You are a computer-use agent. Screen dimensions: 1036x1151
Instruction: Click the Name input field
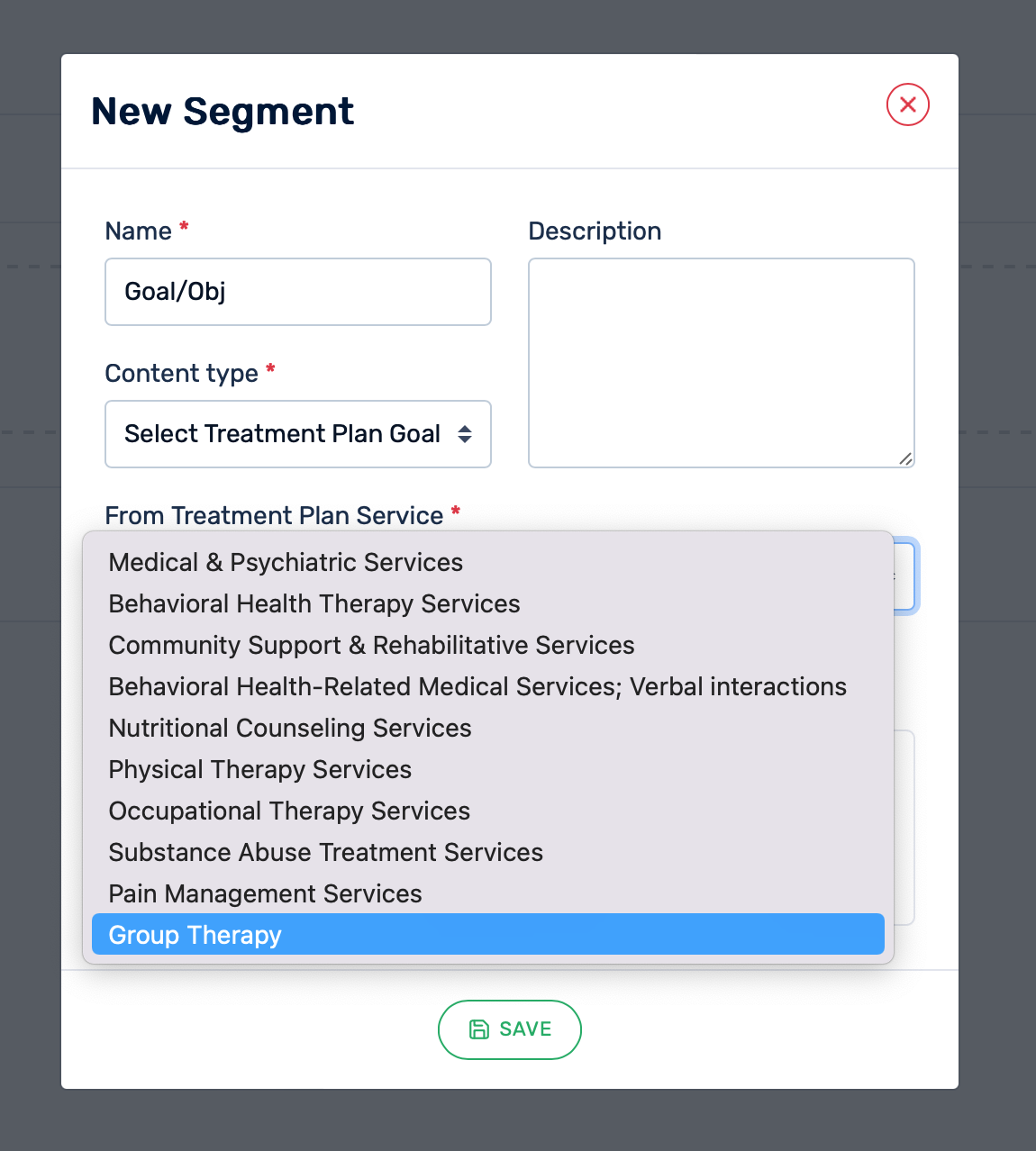point(297,292)
